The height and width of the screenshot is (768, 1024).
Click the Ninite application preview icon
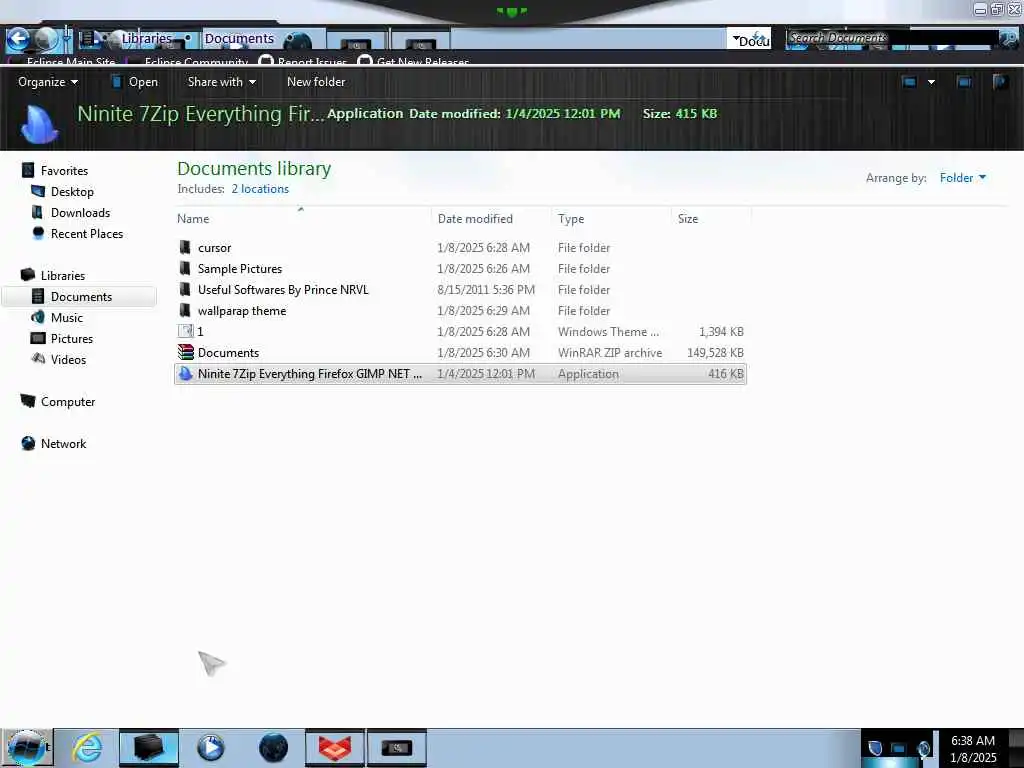tap(39, 123)
